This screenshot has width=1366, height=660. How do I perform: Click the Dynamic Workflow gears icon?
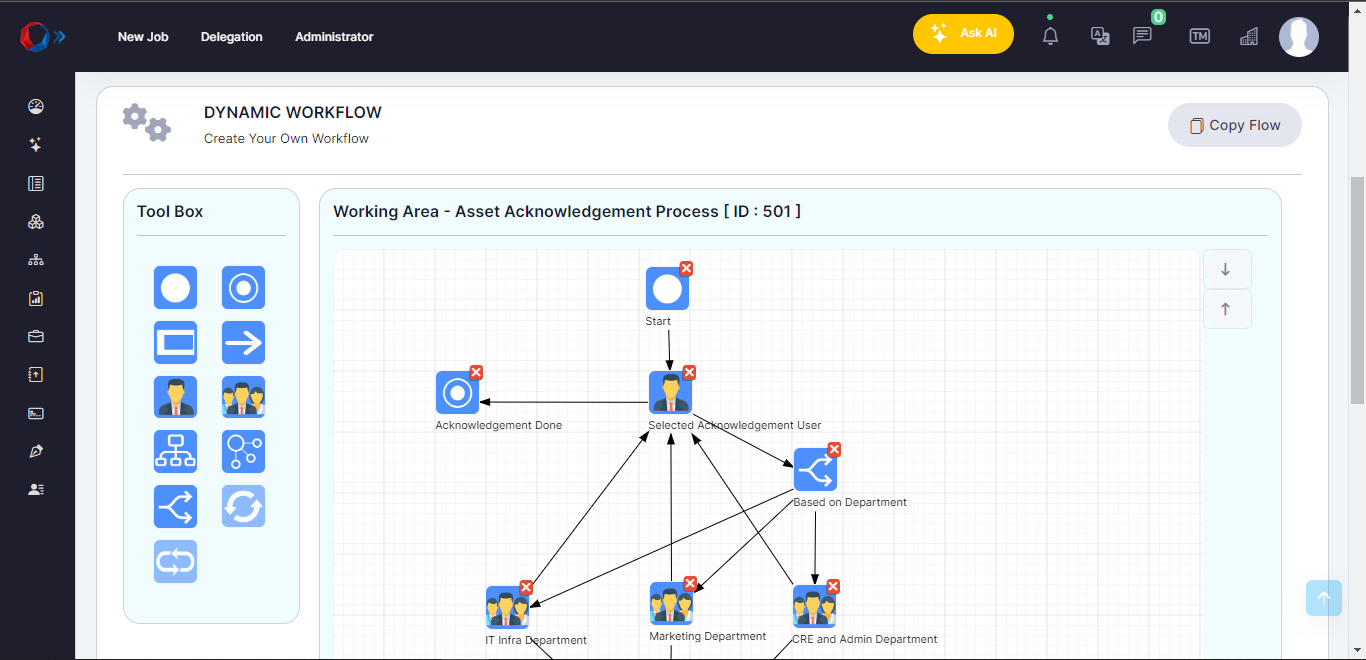[147, 123]
